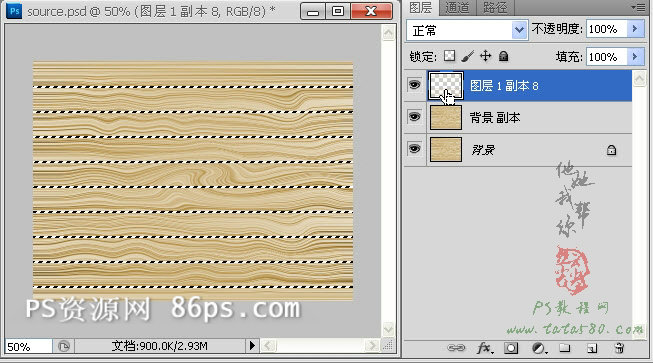This screenshot has height=363, width=653.
Task: Click canvas vertical scrollbar down arrow
Action: tap(388, 329)
